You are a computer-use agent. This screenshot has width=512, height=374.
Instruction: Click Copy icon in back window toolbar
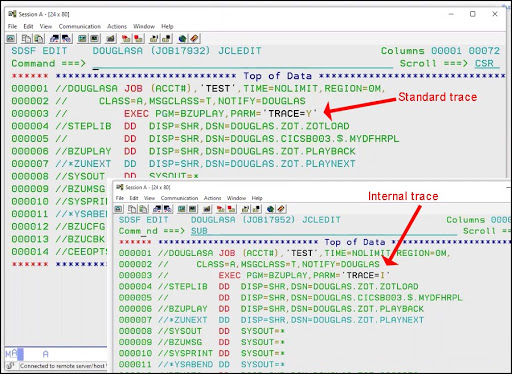(26, 39)
